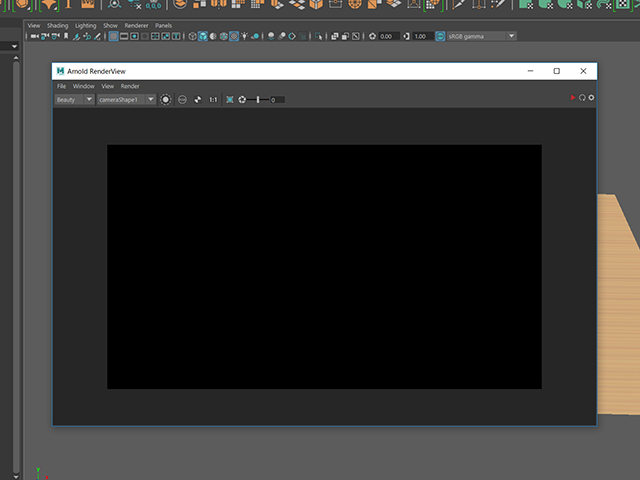
Task: Open Camera Attributes from the viewport toolbar
Action: point(56,36)
